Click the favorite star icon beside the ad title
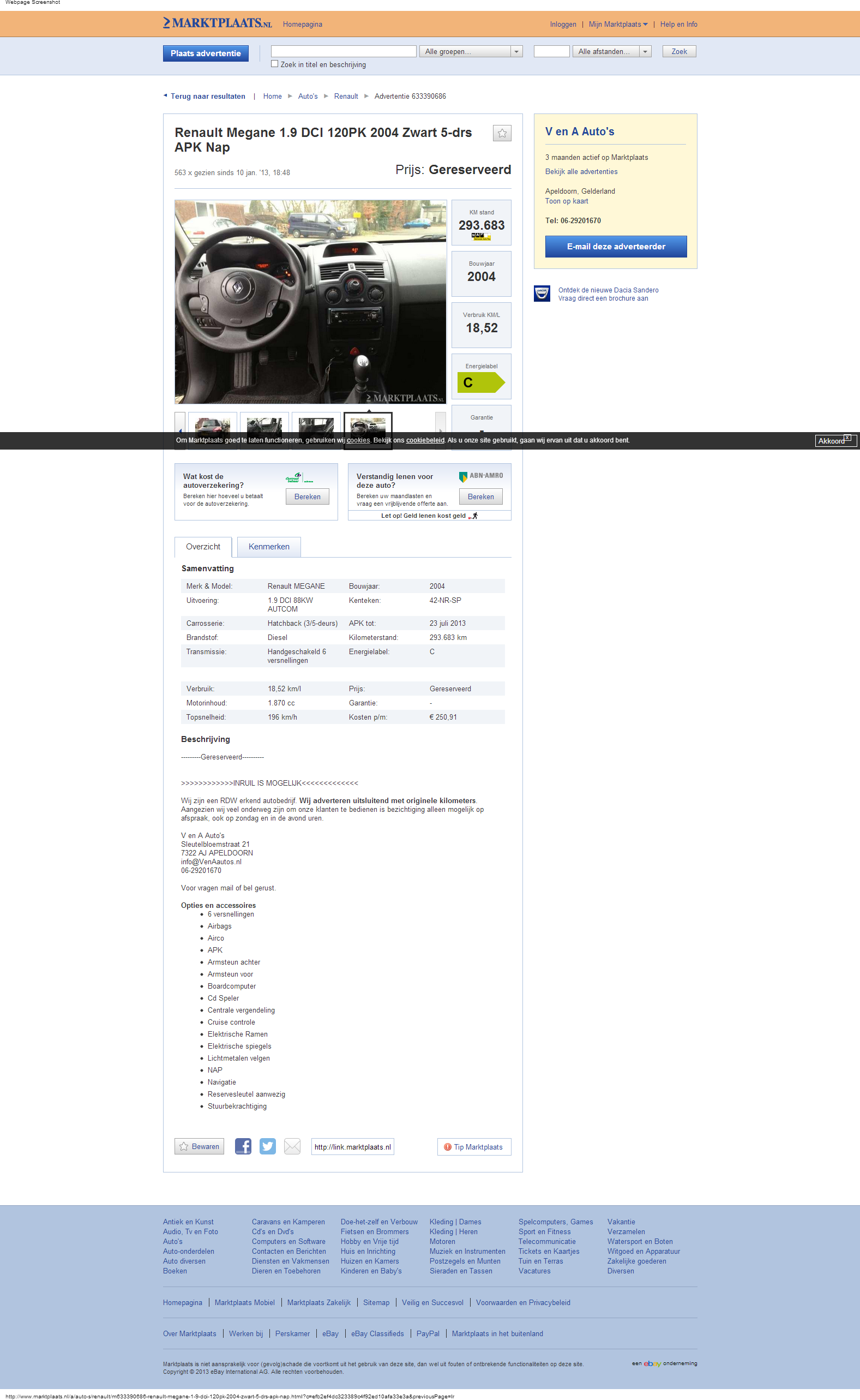Screen dimensions: 860x1400 tap(502, 133)
